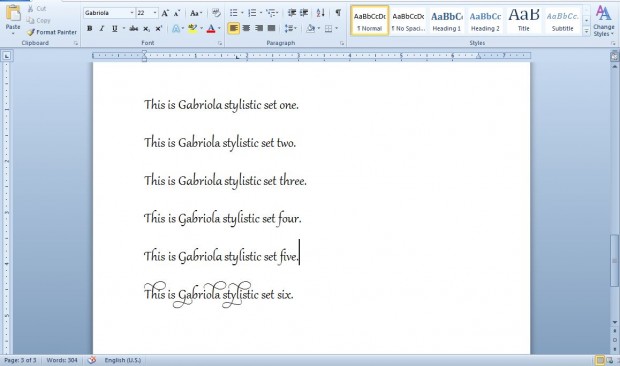
Task: Click the Clear Formatting icon
Action: [216, 13]
